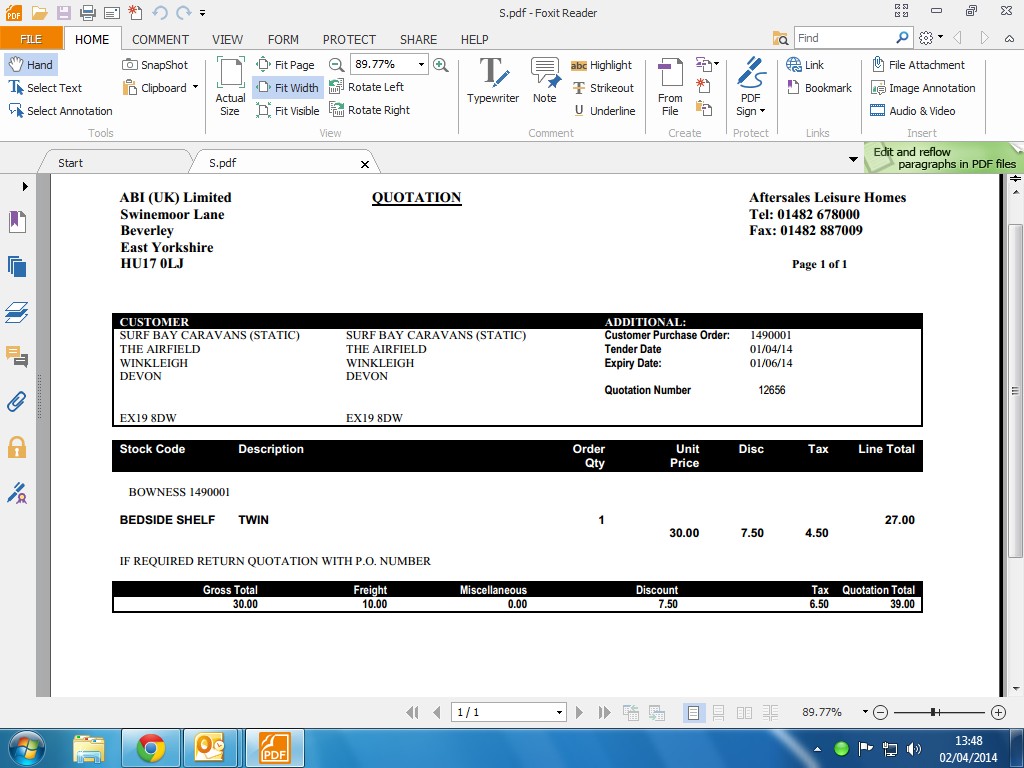Click the Undo arrow icon
The height and width of the screenshot is (768, 1024).
pyautogui.click(x=159, y=12)
